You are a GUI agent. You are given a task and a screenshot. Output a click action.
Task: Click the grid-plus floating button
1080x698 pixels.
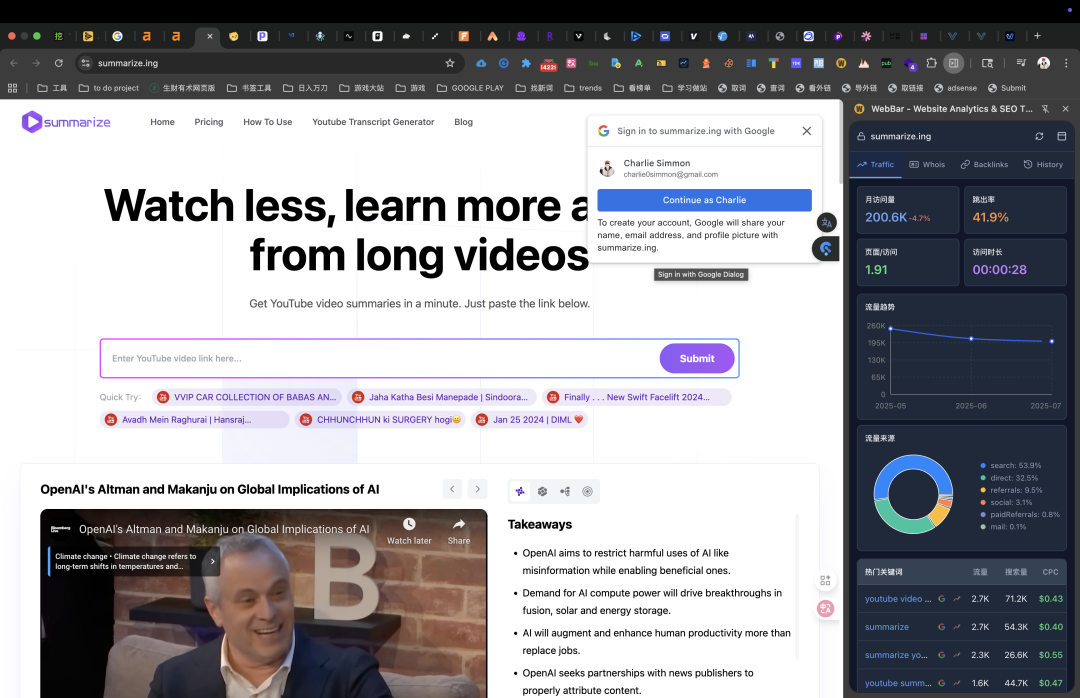(825, 581)
